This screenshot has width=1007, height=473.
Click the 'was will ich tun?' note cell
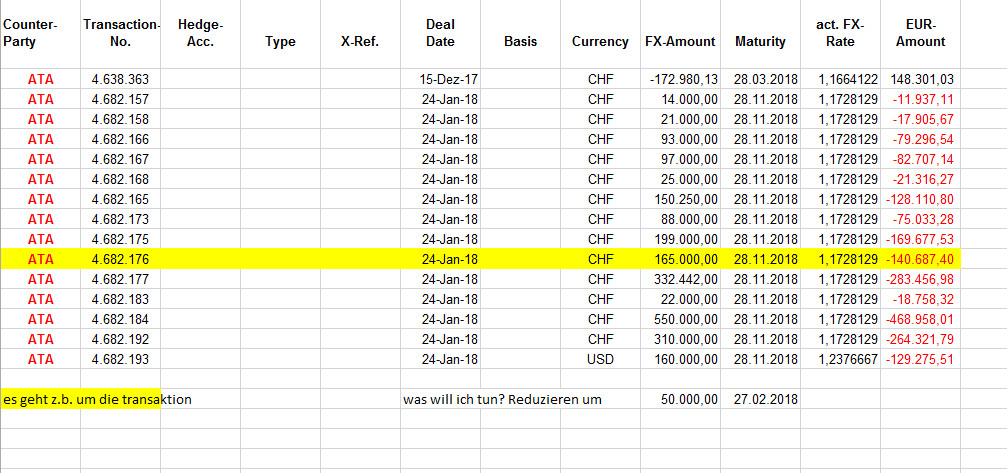pos(502,399)
